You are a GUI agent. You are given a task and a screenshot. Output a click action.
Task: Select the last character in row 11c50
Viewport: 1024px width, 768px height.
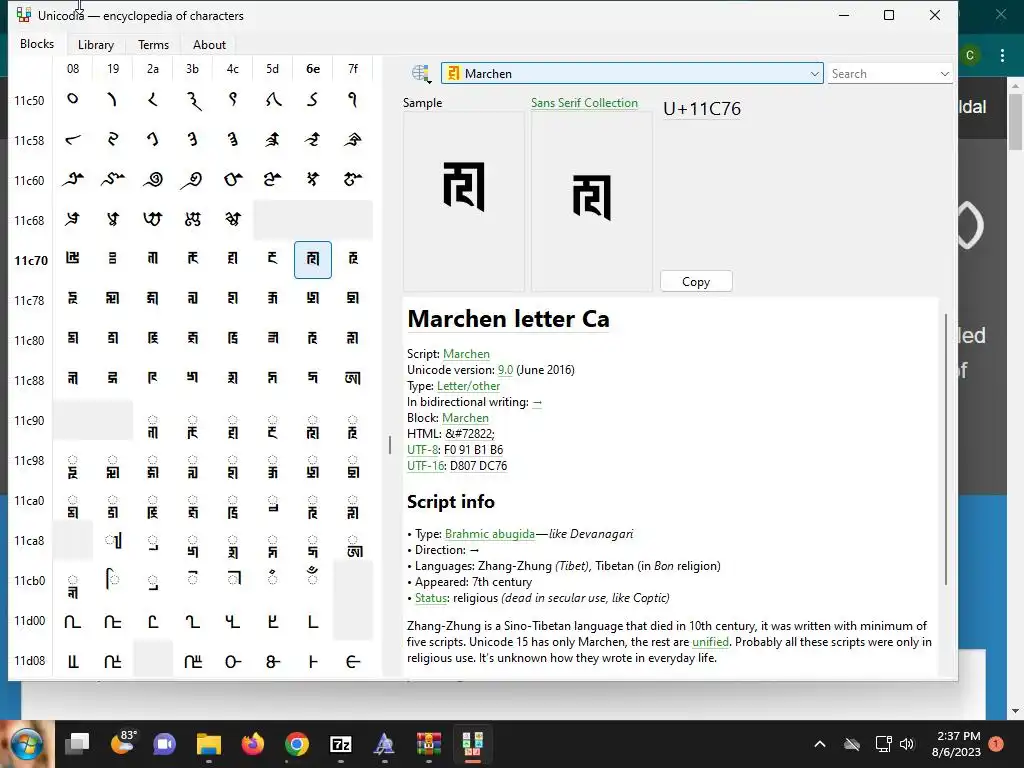tap(353, 99)
